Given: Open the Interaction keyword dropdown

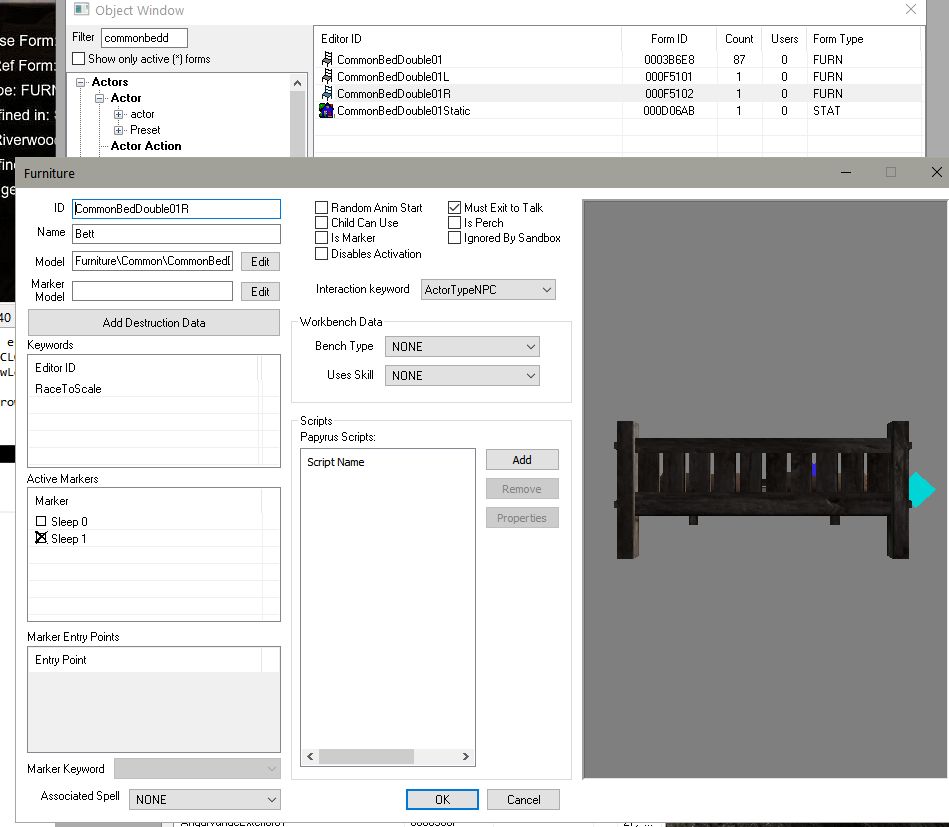Looking at the screenshot, I should [x=488, y=290].
